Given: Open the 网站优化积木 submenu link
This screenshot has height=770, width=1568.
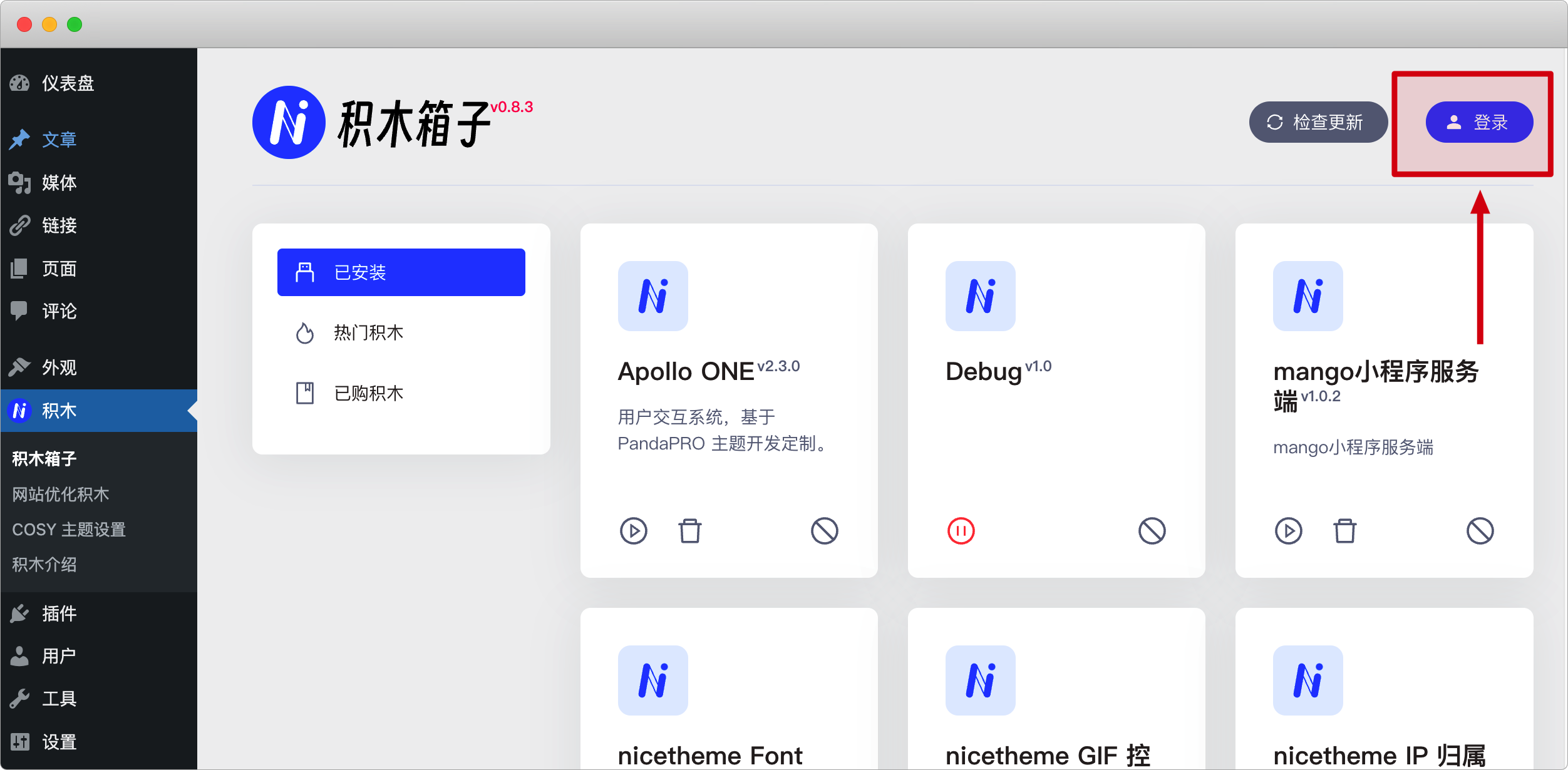Looking at the screenshot, I should click(x=61, y=494).
